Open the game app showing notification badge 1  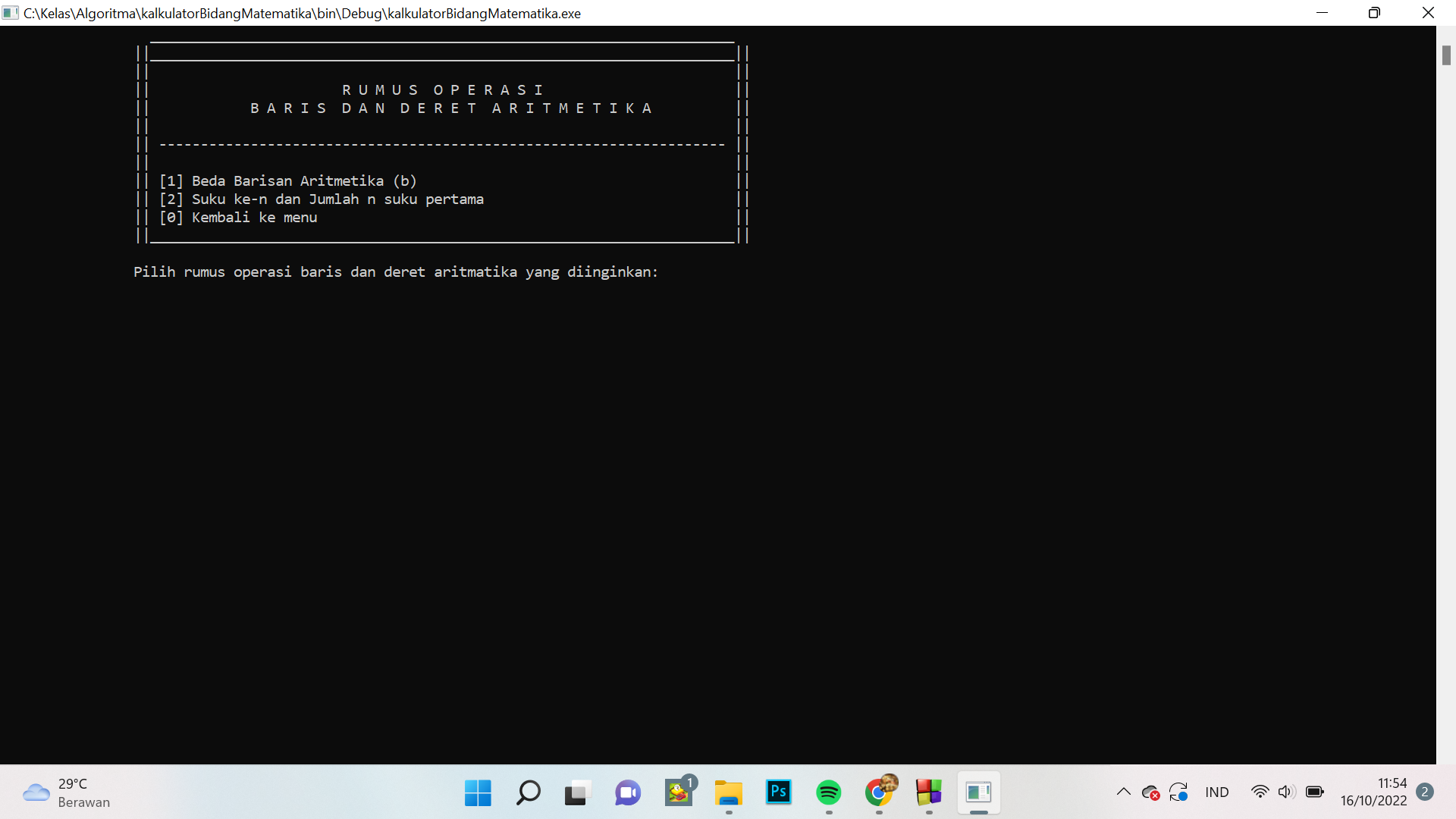click(x=678, y=792)
